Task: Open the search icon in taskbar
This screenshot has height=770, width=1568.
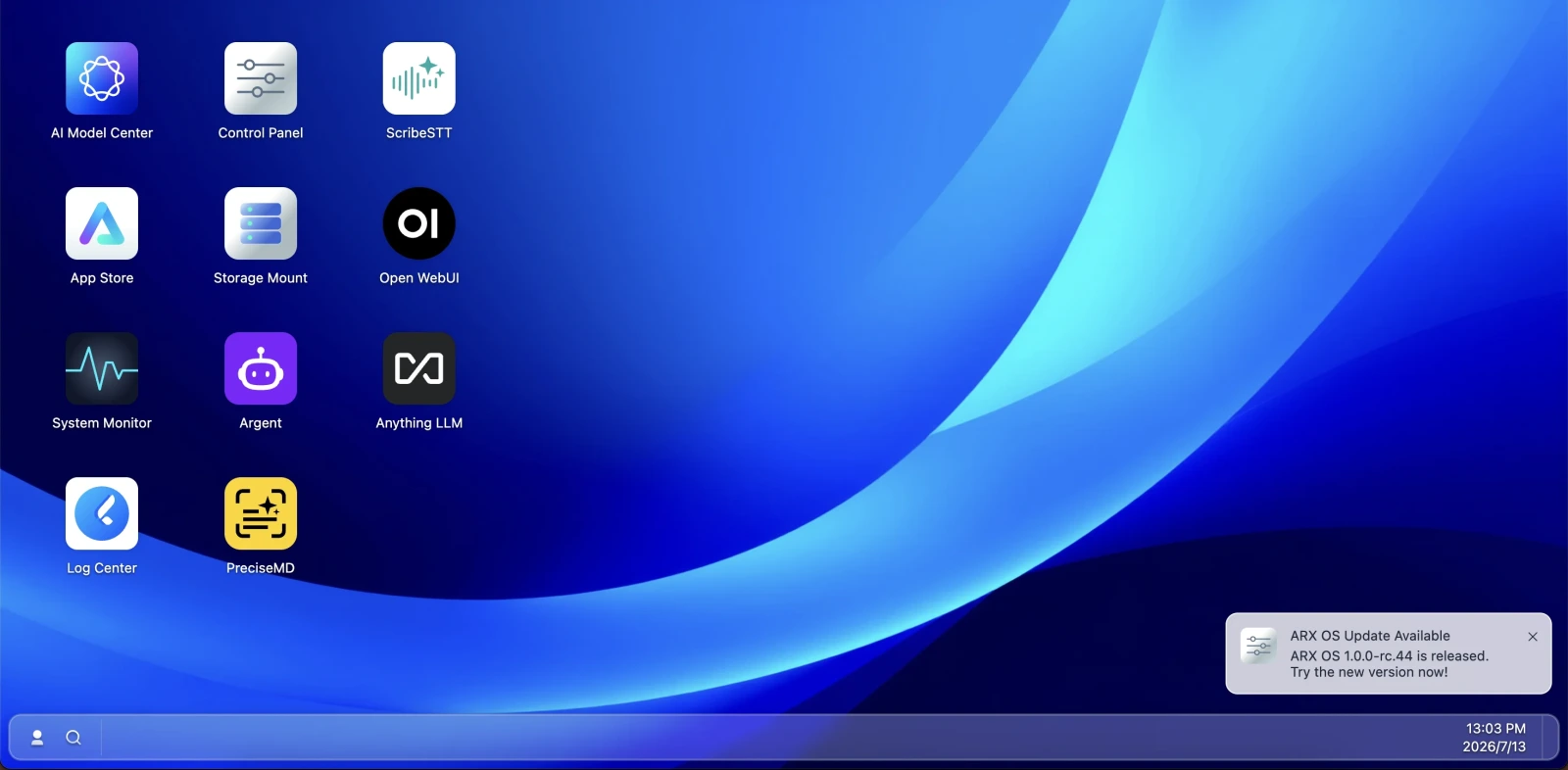Action: (73, 738)
